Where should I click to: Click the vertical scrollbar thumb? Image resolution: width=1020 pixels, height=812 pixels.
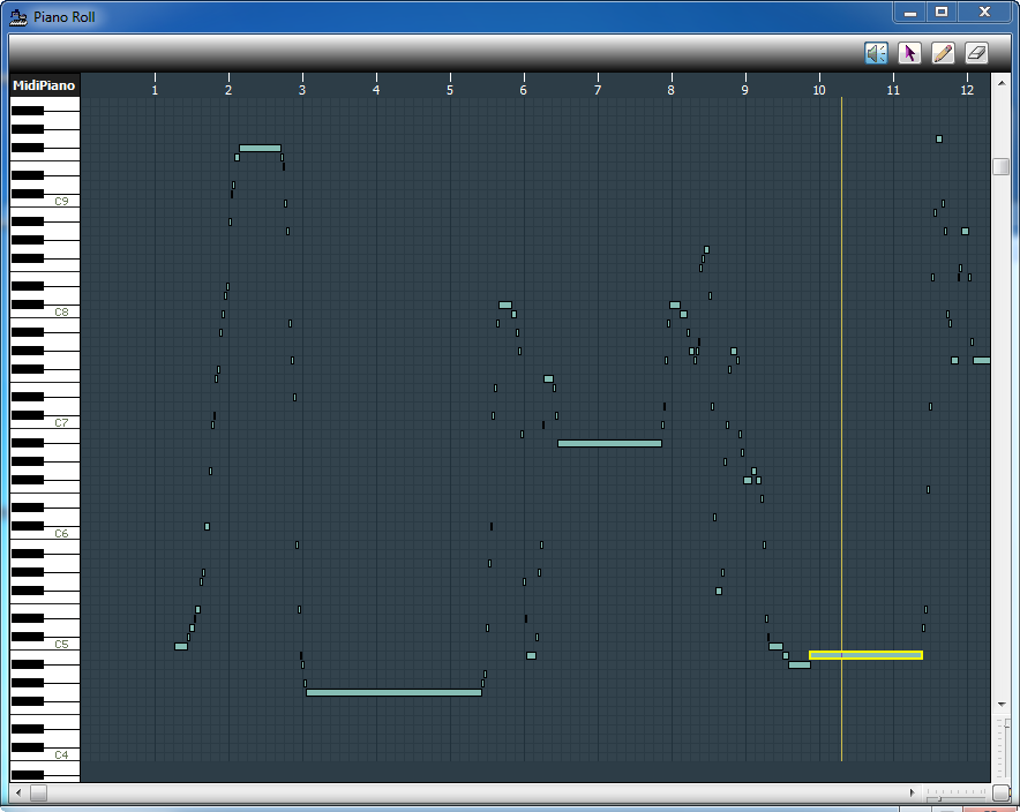(1001, 166)
